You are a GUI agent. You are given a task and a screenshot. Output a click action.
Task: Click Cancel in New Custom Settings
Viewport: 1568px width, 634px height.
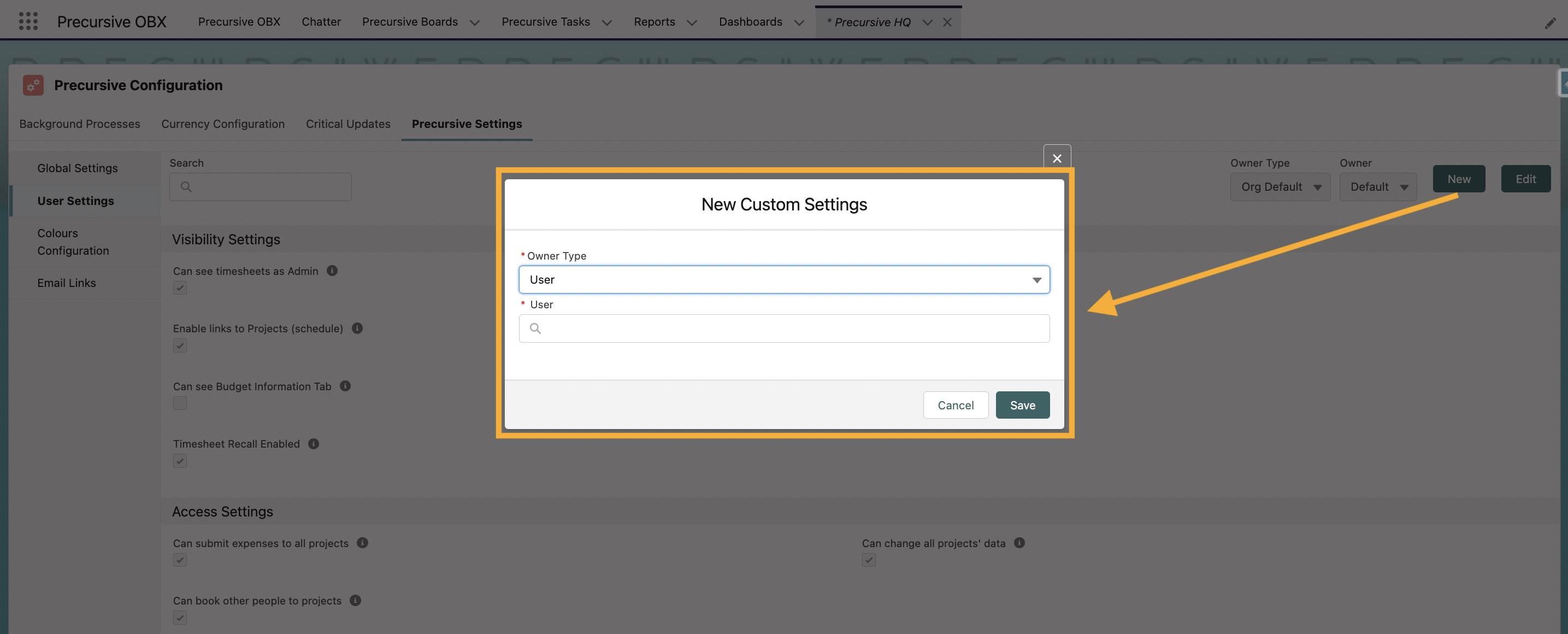pyautogui.click(x=956, y=405)
